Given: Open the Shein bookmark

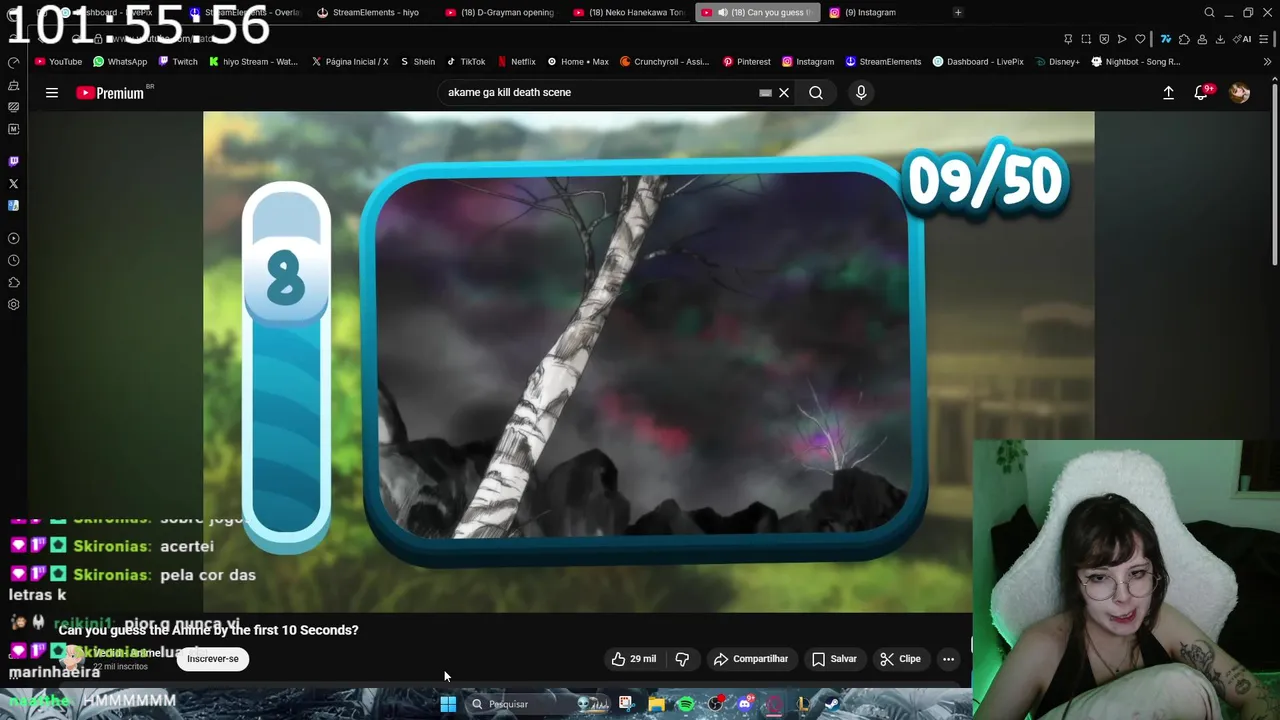Looking at the screenshot, I should pyautogui.click(x=417, y=62).
